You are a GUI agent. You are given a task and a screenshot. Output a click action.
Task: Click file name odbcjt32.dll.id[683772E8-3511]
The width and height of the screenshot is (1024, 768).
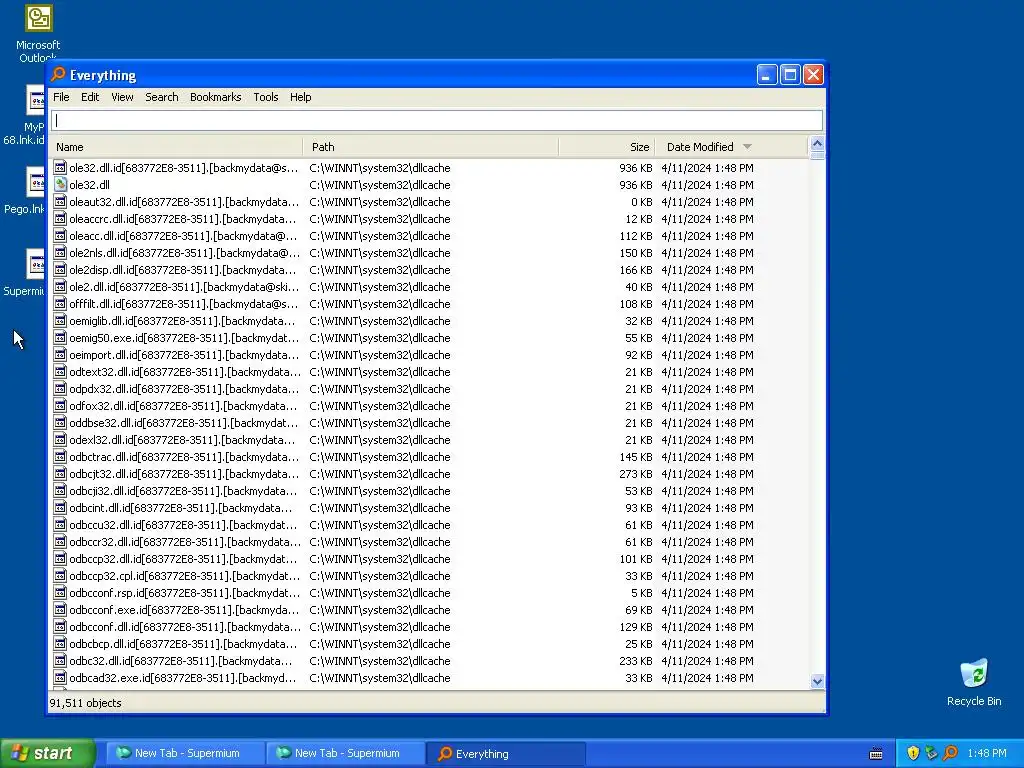(184, 474)
